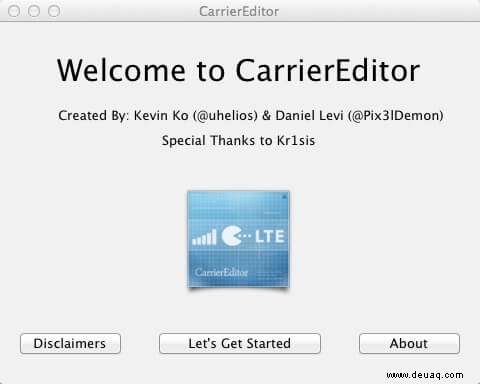480x384 pixels.
Task: Click the CarrierEditor window title text
Action: point(239,11)
